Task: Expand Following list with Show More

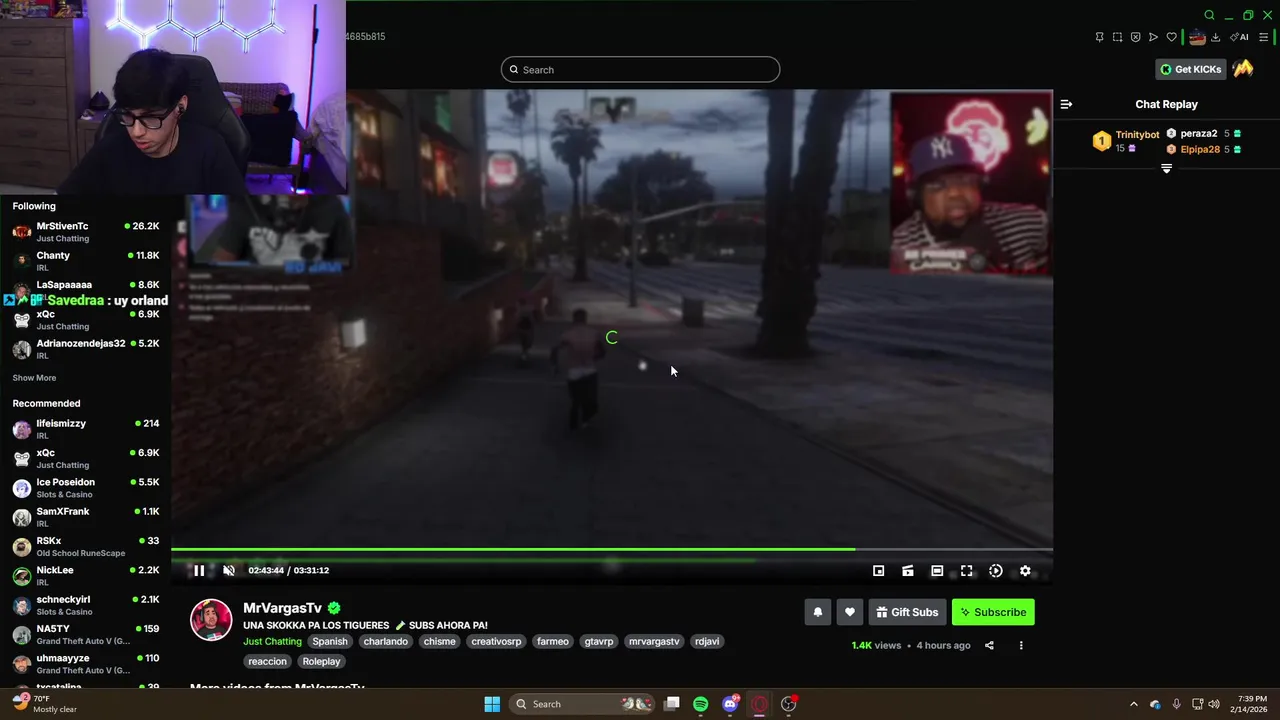Action: point(34,378)
